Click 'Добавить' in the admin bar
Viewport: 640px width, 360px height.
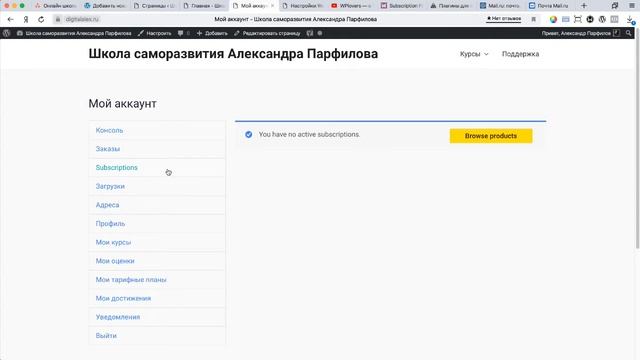(212, 33)
